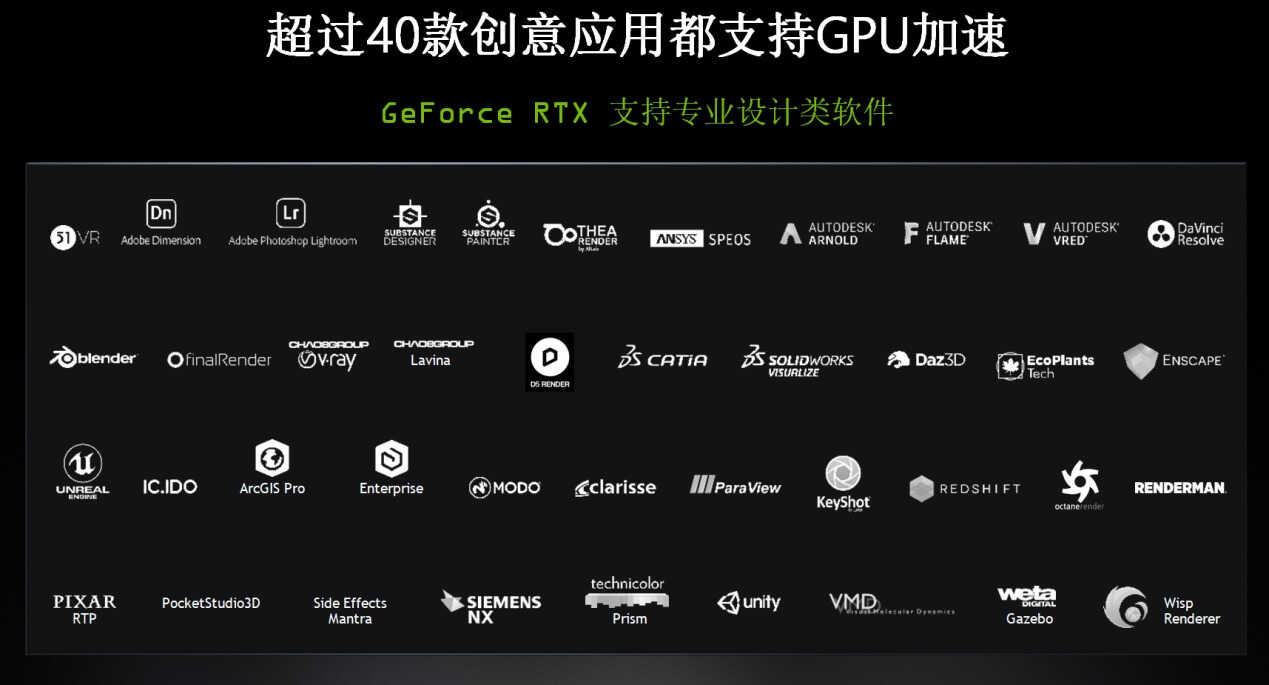Click the Side Effects Mantra text
This screenshot has width=1269, height=685.
tap(350, 611)
